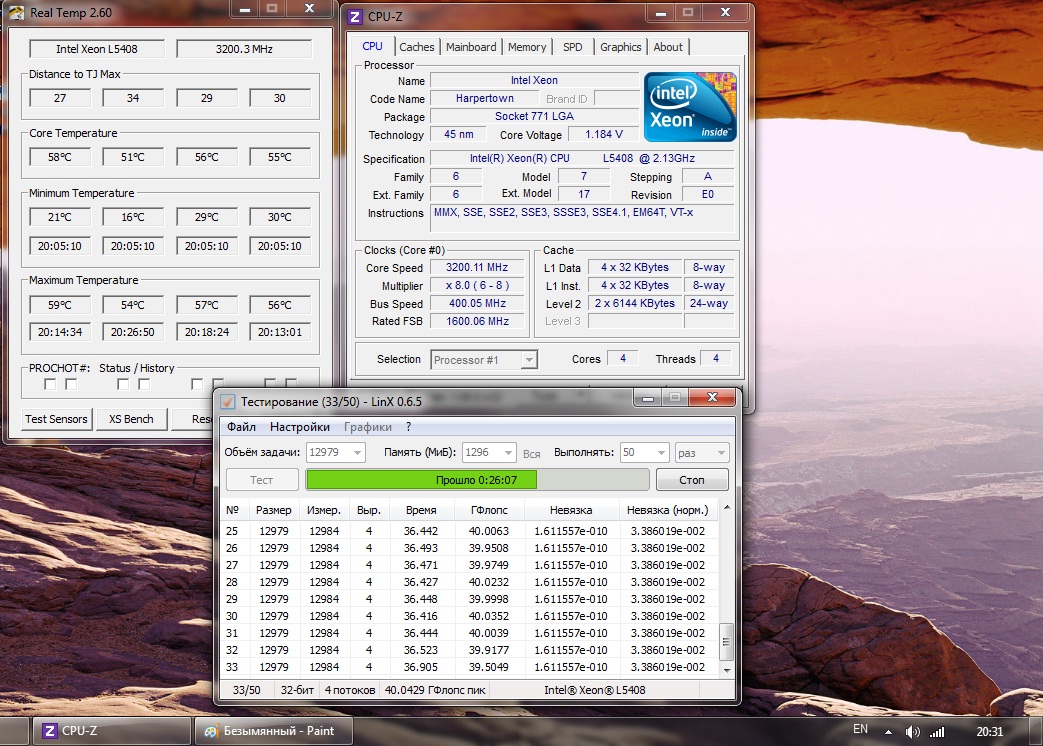The height and width of the screenshot is (746, 1043).
Task: Toggle the fifth PROCHOT status checkbox
Action: (x=196, y=384)
